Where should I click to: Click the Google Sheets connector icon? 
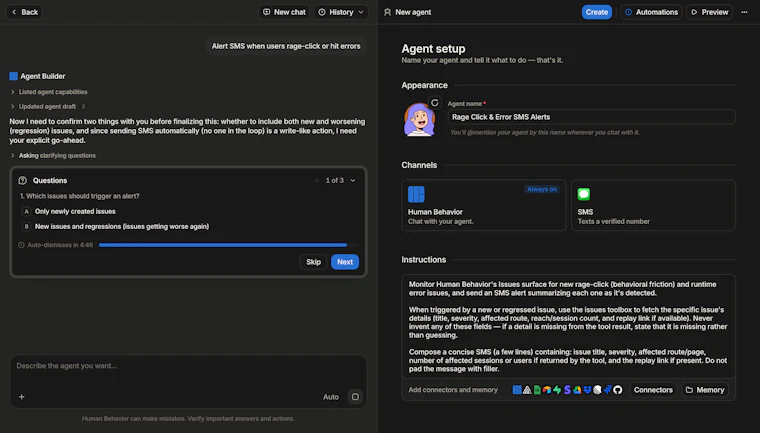tap(537, 390)
